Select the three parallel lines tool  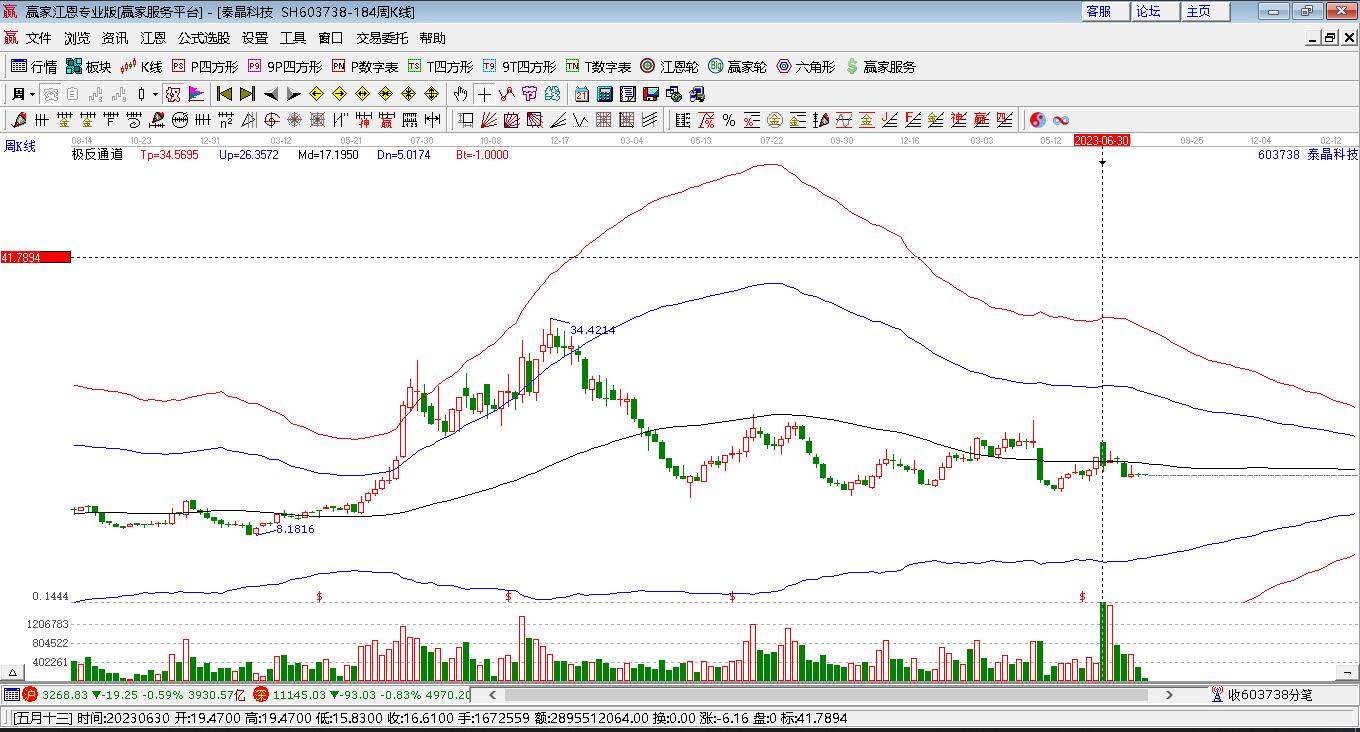[650, 120]
